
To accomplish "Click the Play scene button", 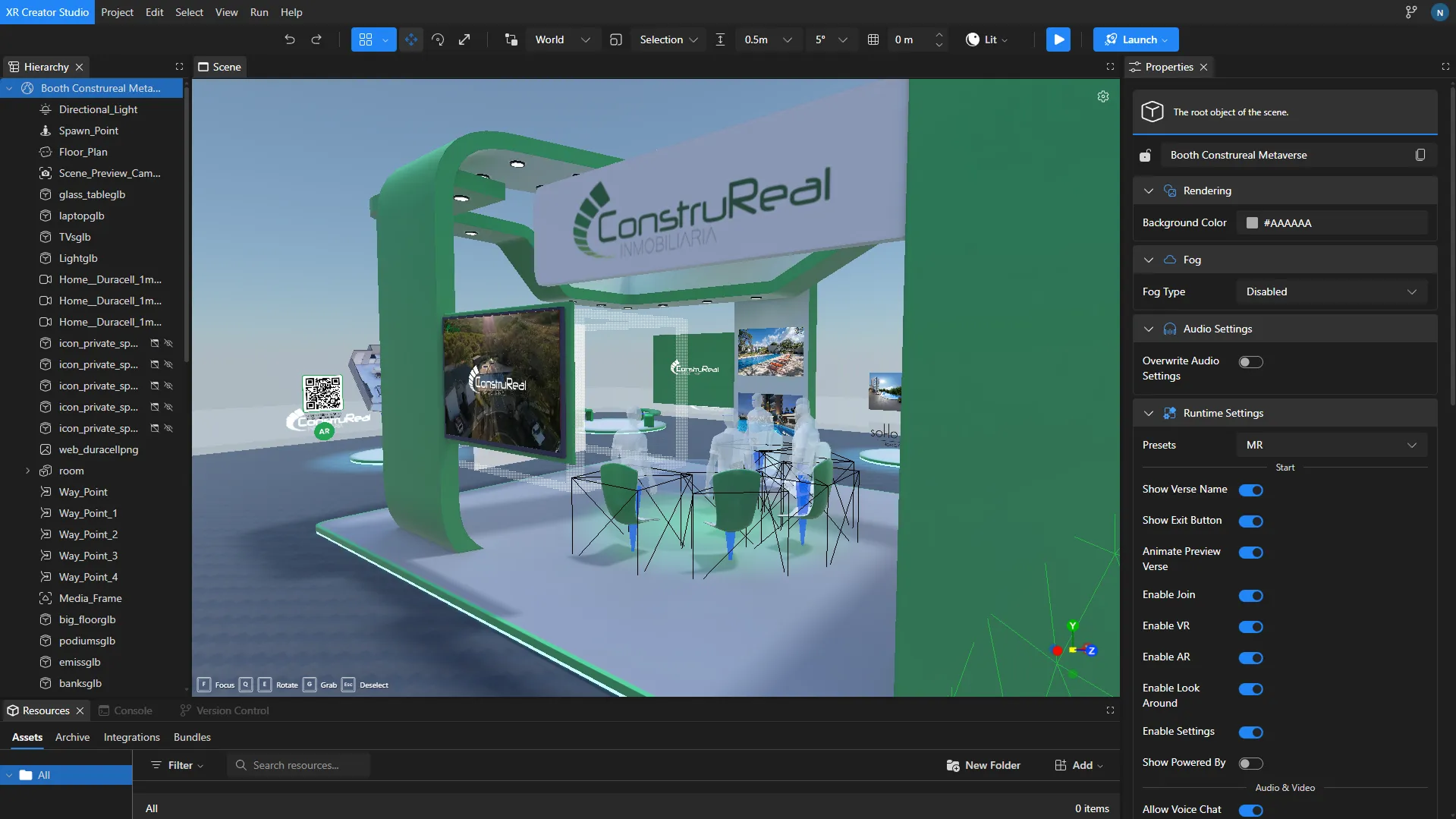I will (x=1058, y=39).
